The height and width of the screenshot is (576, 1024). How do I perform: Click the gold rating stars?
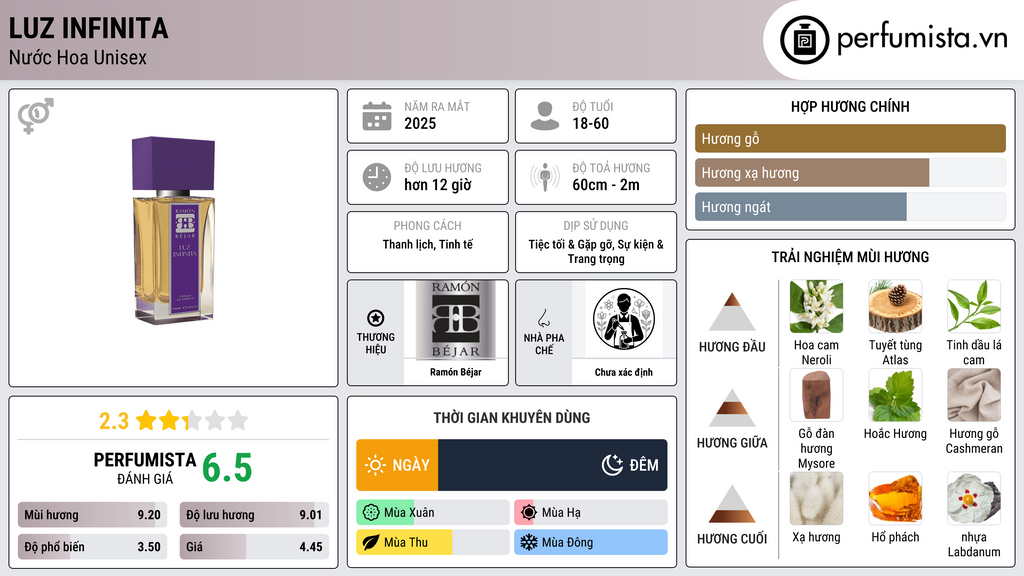pos(192,420)
